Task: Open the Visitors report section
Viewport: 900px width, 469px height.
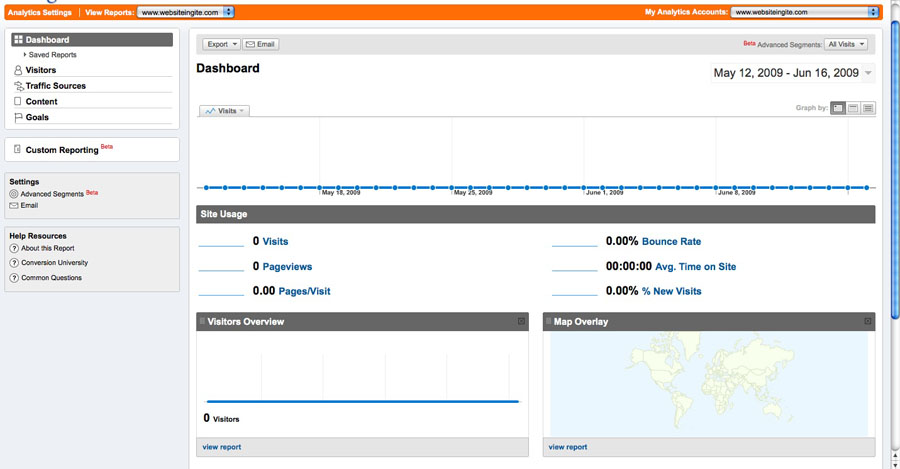Action: coord(40,70)
